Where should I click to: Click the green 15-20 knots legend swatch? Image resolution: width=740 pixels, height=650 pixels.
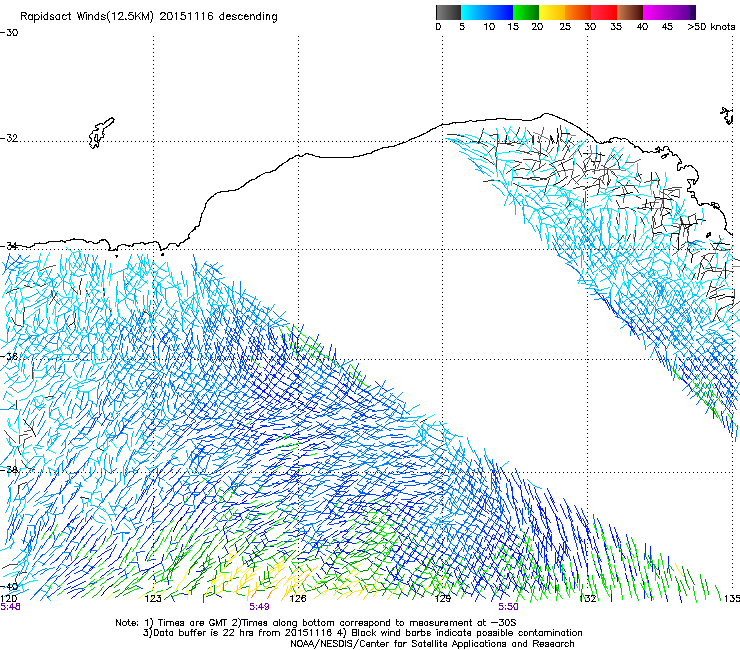526,12
